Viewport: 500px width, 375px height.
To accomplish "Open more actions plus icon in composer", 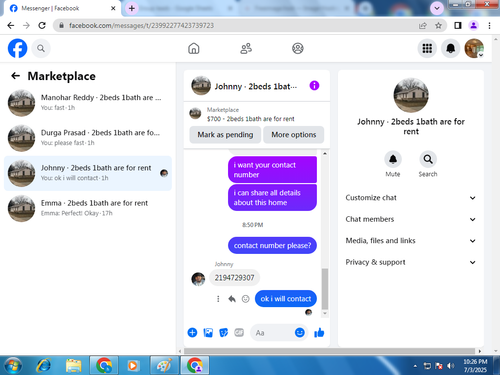I will pos(192,332).
